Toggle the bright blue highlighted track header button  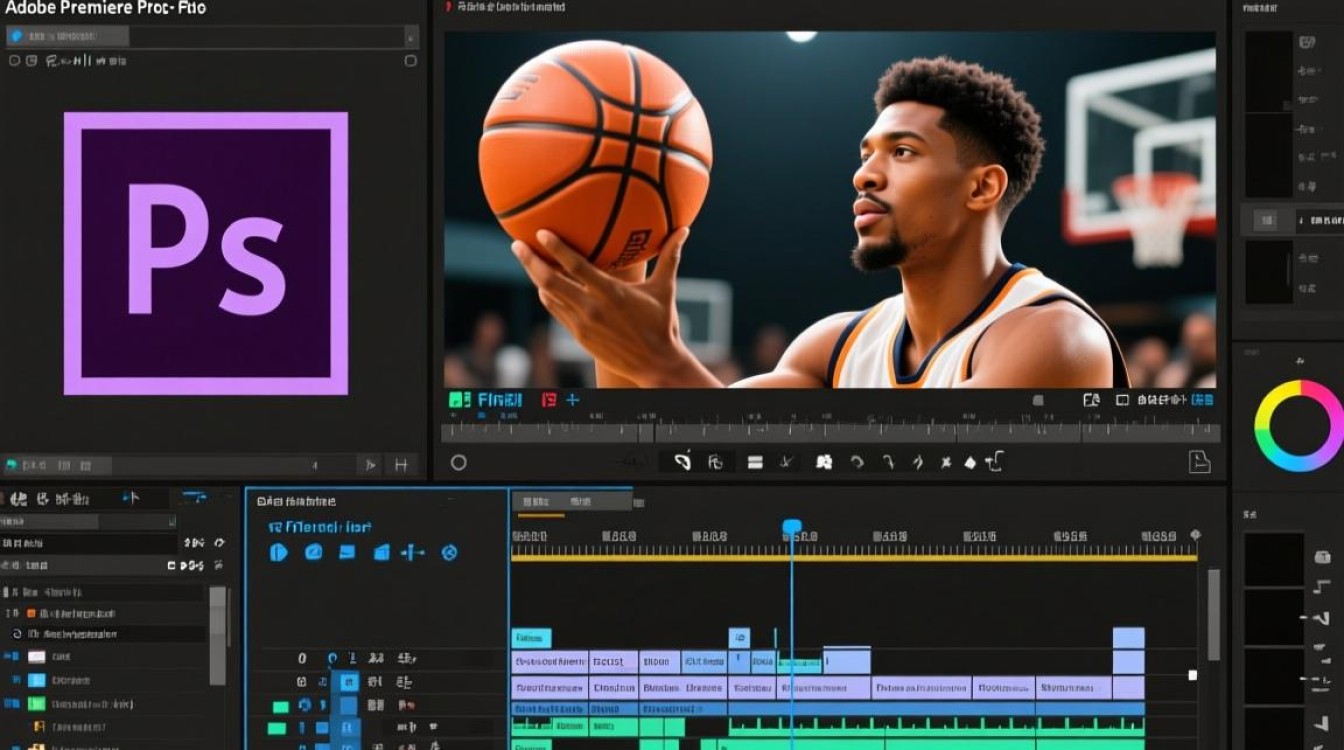coord(349,682)
